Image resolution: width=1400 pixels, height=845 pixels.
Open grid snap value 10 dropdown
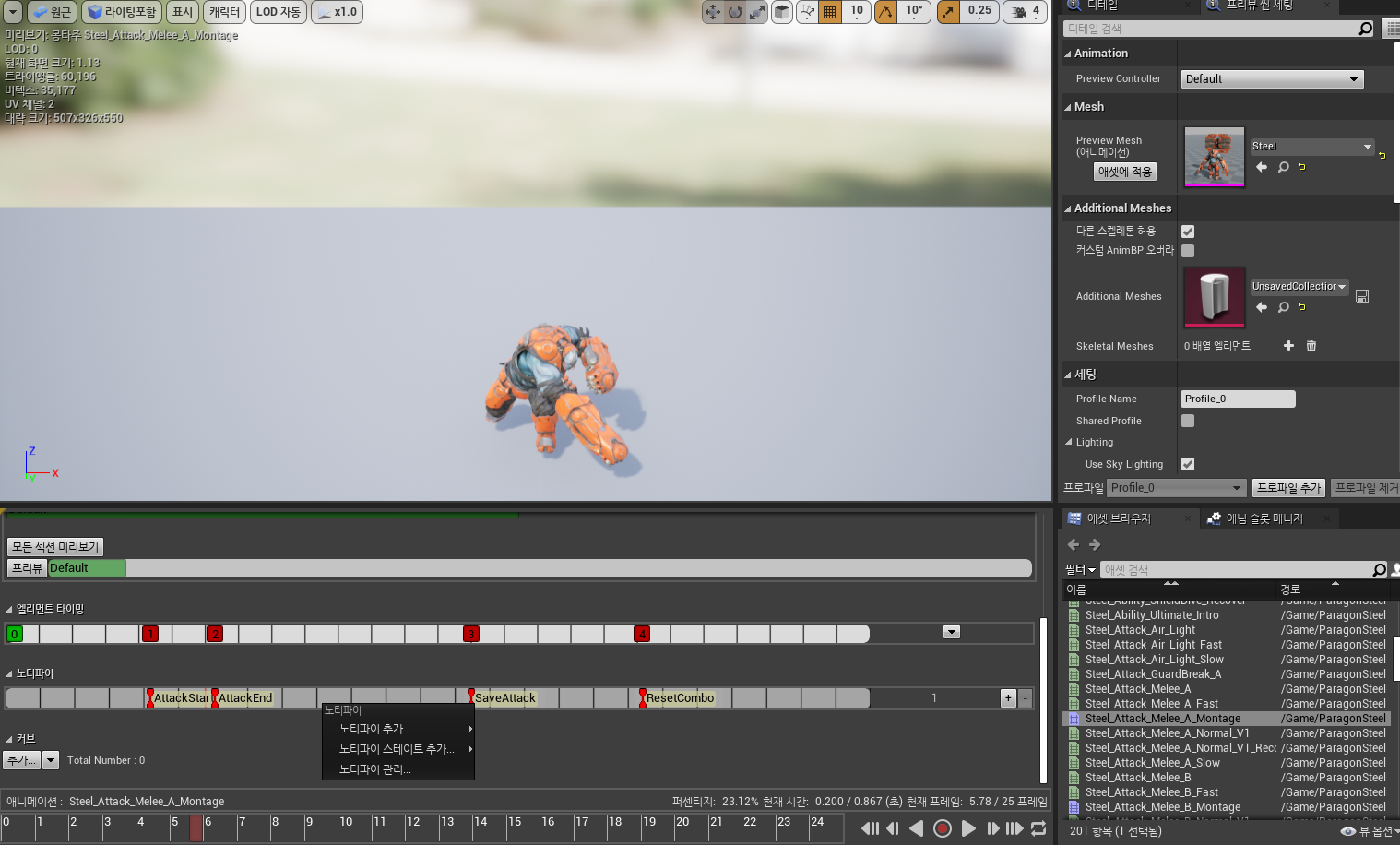857,12
